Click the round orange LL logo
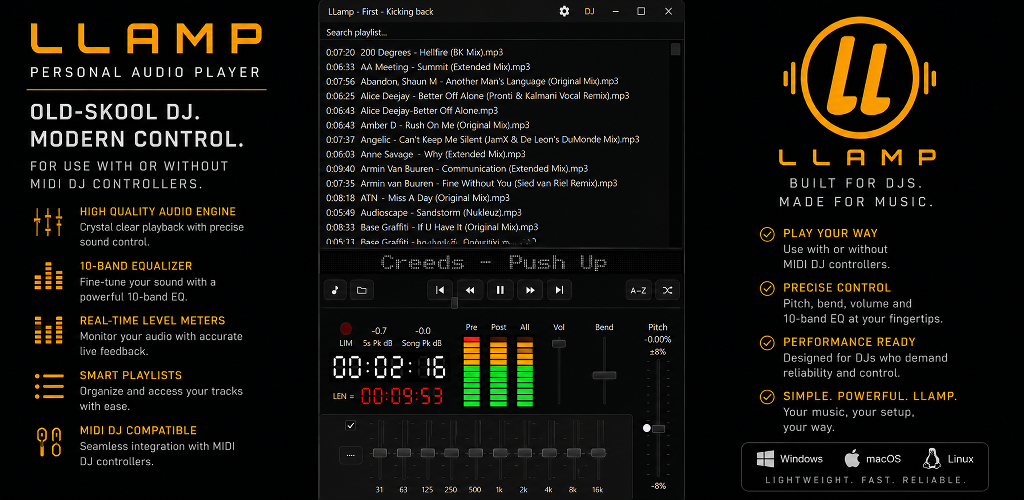1024x500 pixels. [x=859, y=78]
